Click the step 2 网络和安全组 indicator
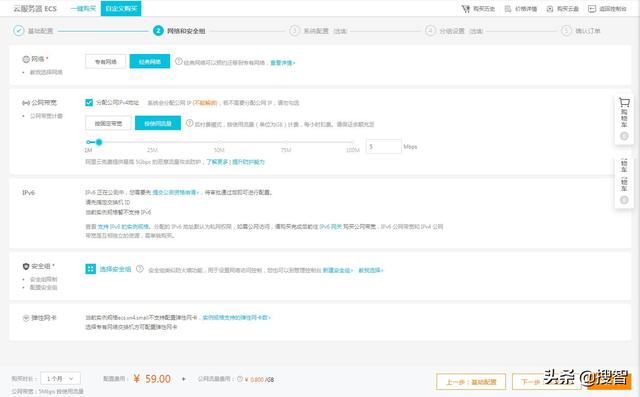Viewport: 640px width, 397px height. (x=158, y=31)
